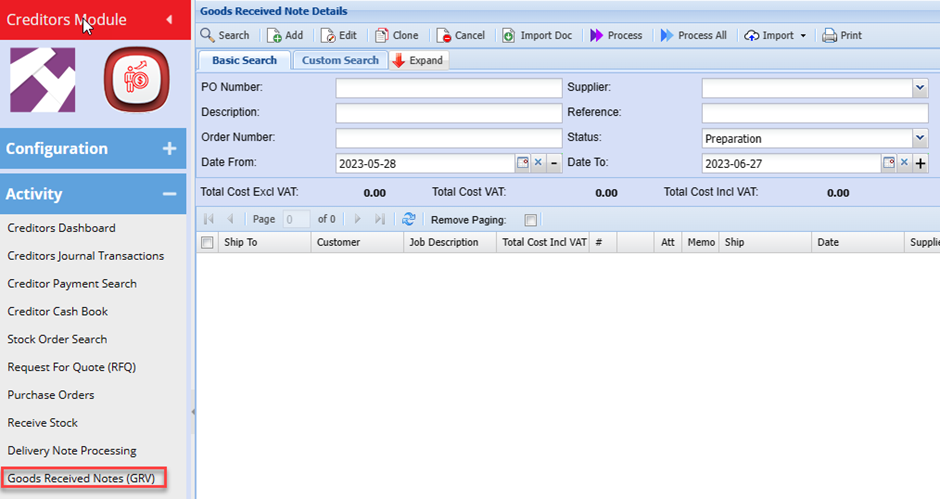940x499 pixels.
Task: Click the purple company logo icon
Action: pyautogui.click(x=43, y=80)
